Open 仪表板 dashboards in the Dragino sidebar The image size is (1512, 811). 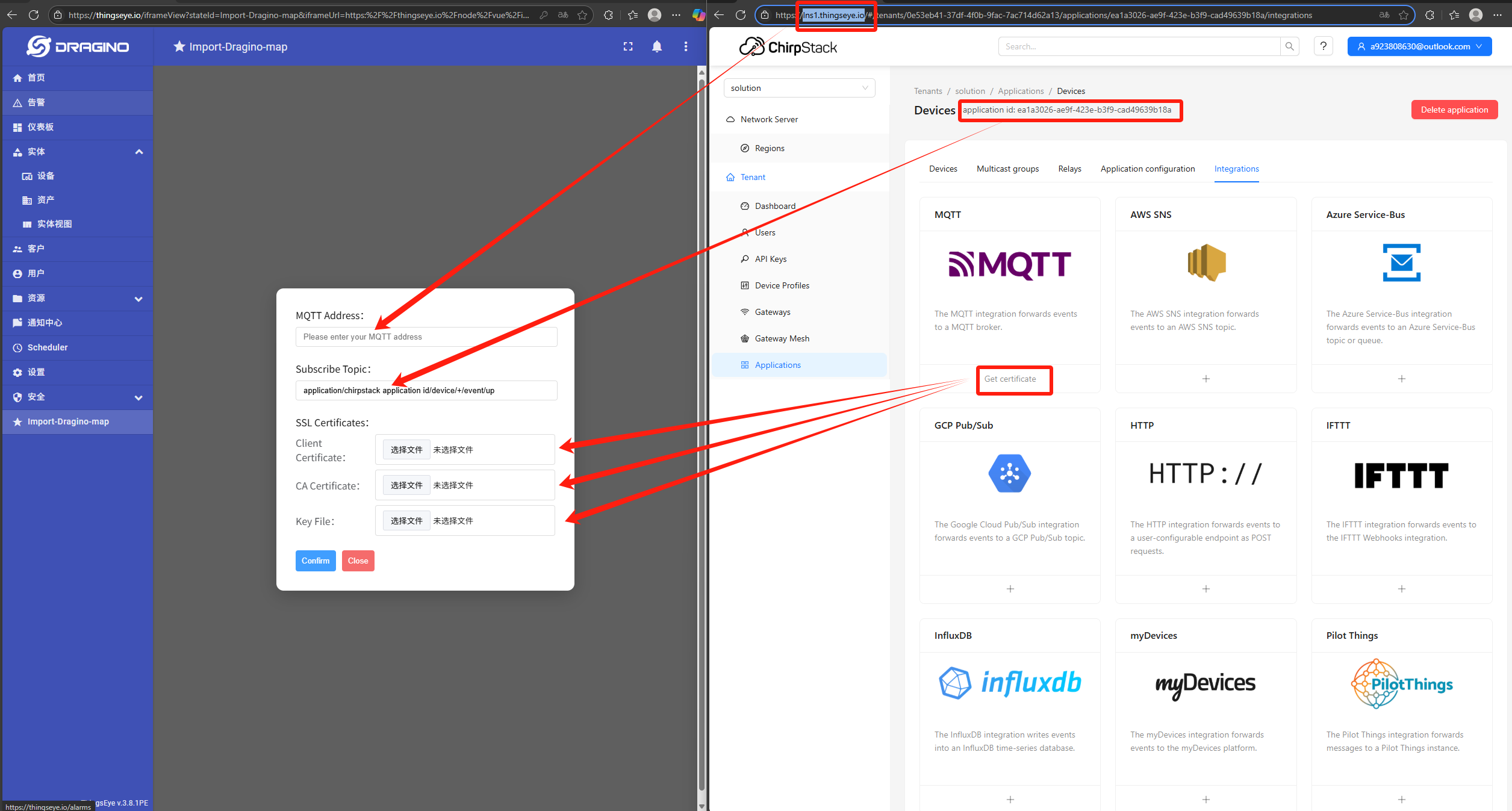[x=78, y=127]
